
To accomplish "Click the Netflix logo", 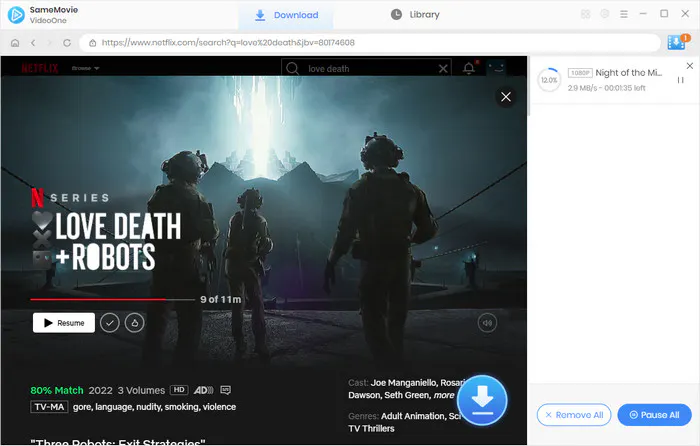I will [40, 68].
